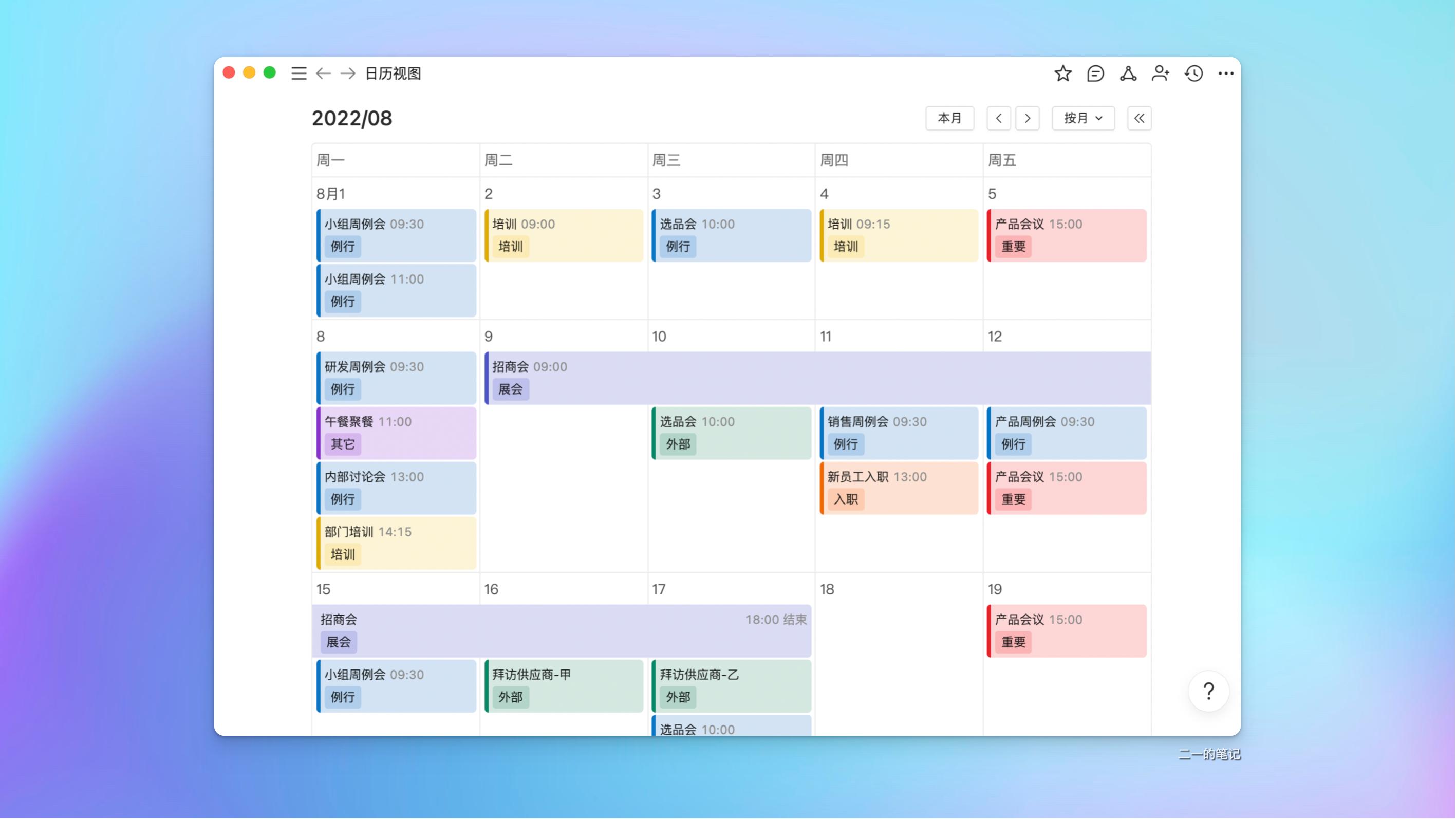Click the help question mark button
Screen dimensions: 1456x819
(x=1208, y=691)
